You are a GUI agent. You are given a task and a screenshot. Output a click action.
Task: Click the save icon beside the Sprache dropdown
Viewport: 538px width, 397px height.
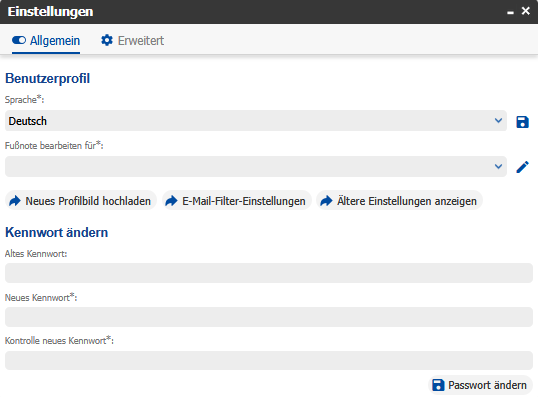click(522, 122)
